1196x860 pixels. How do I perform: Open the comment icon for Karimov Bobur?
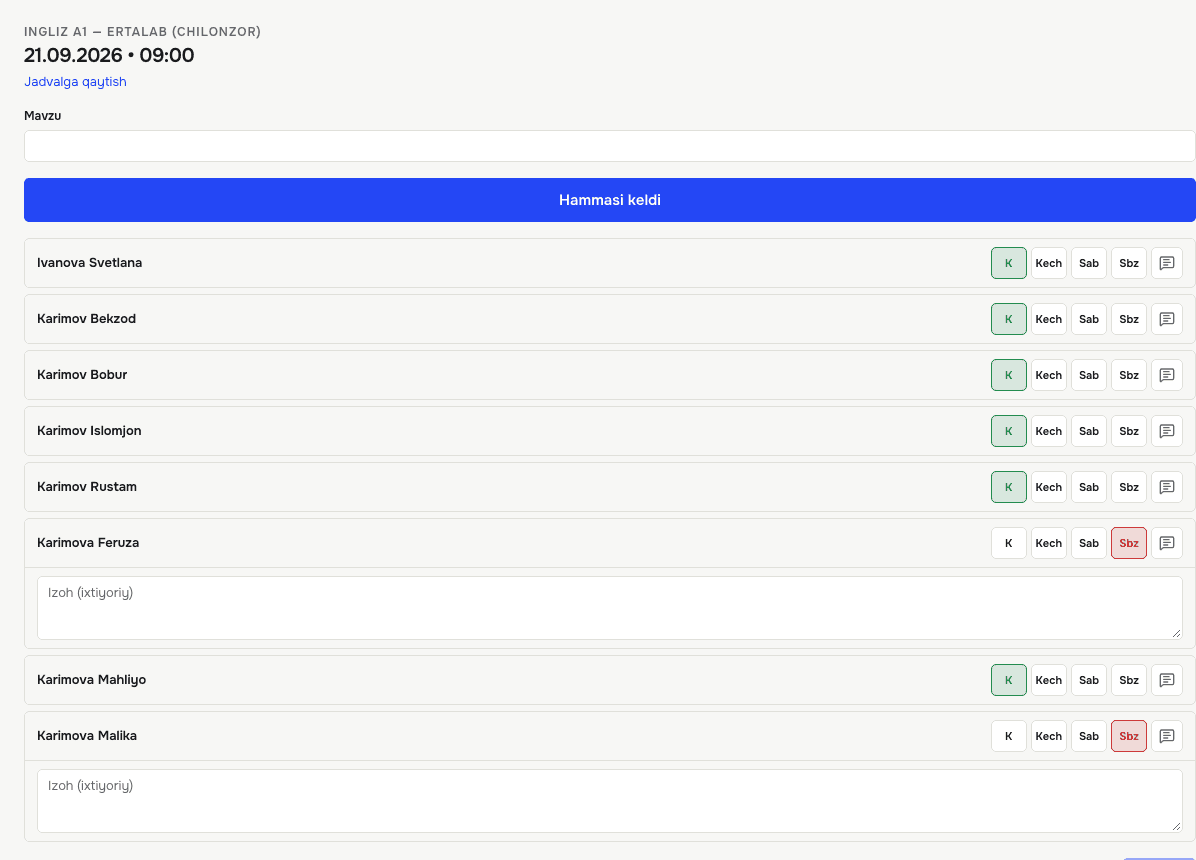point(1166,375)
